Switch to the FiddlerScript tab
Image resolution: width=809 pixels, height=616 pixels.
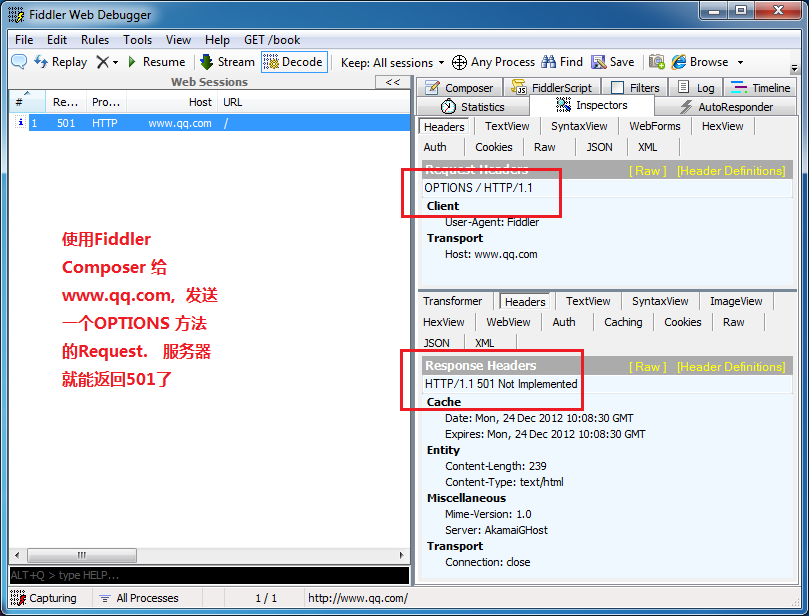coord(552,88)
